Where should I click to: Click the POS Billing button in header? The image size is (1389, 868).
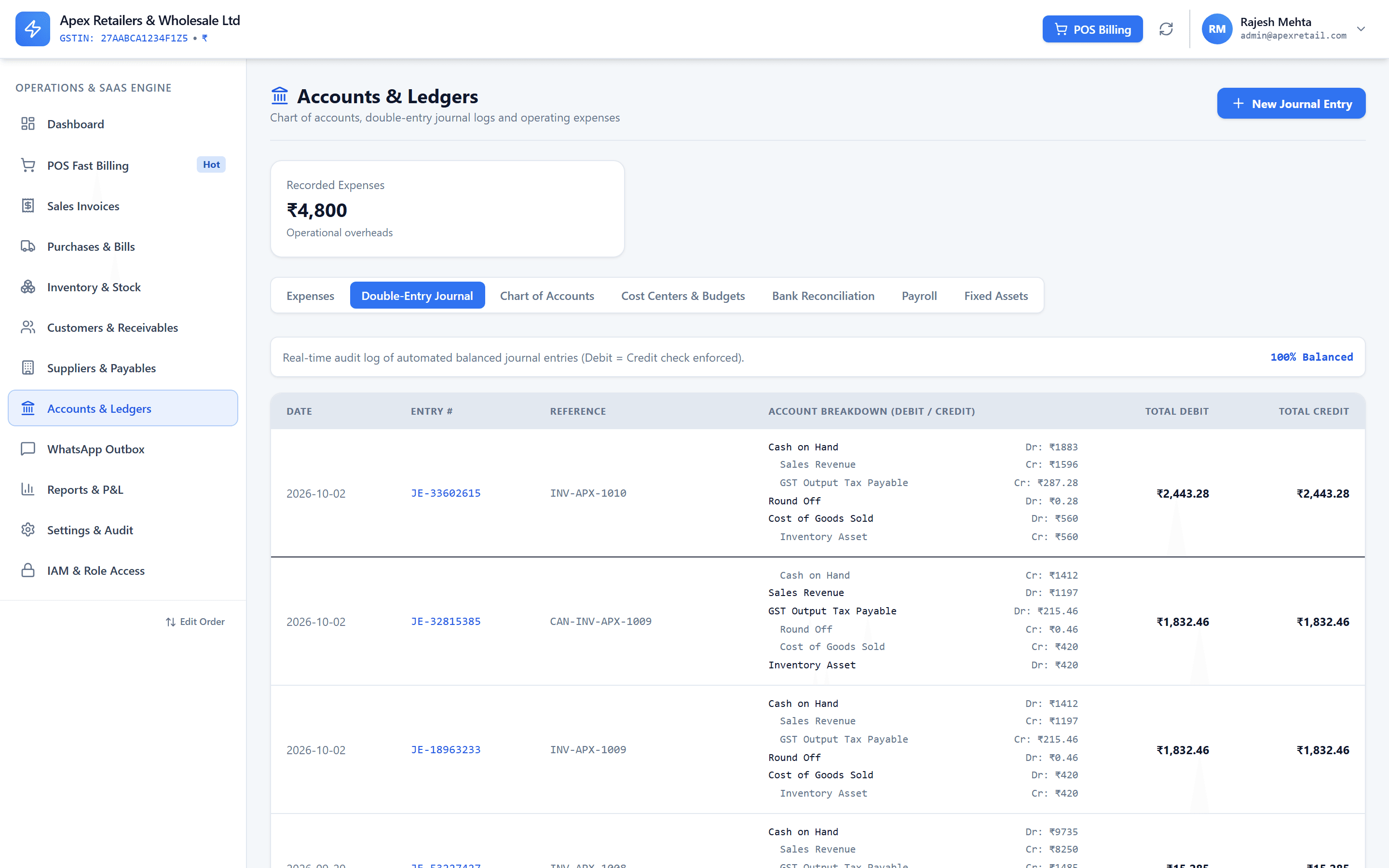1092,29
